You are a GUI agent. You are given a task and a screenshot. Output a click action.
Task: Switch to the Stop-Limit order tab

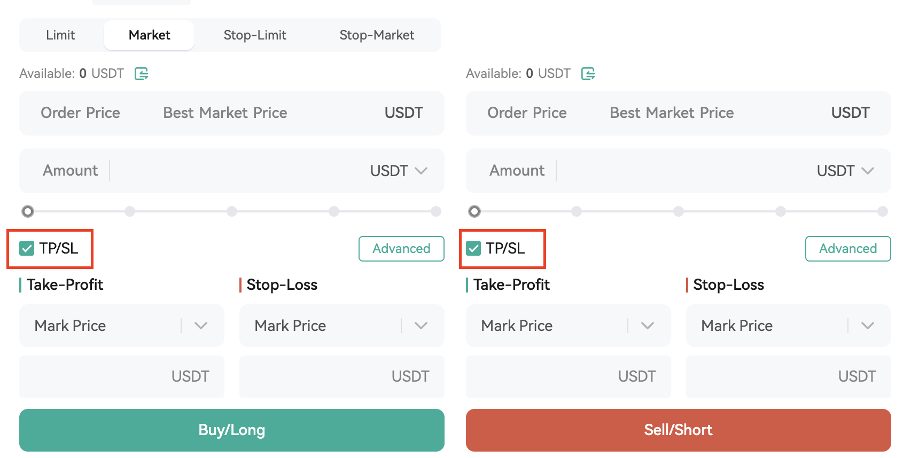pyautogui.click(x=255, y=35)
